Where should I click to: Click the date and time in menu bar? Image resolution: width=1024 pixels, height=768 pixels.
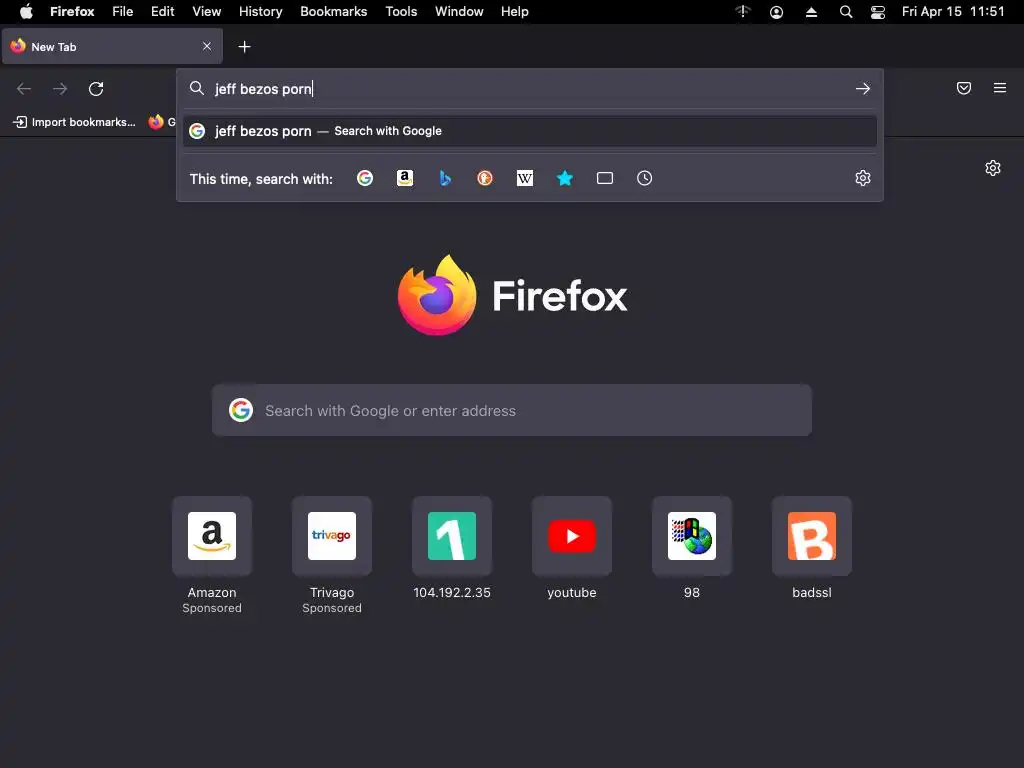coord(953,12)
